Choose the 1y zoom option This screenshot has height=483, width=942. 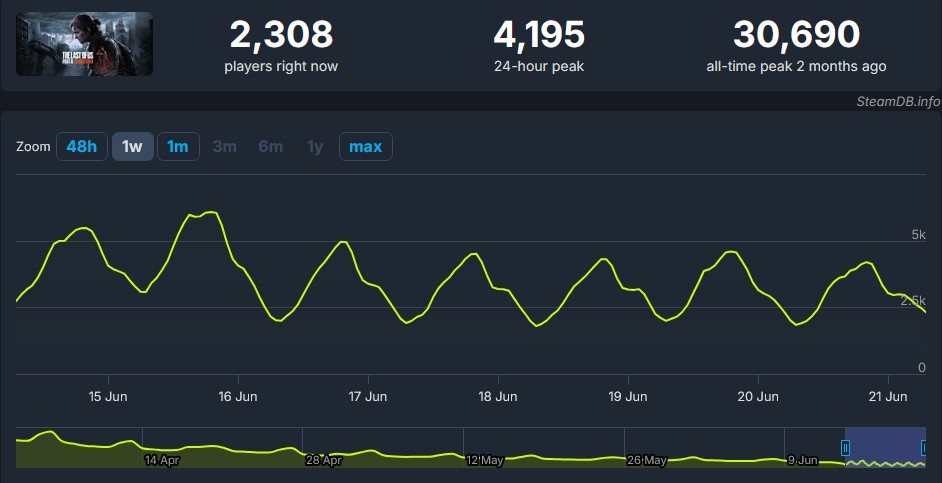(x=315, y=147)
